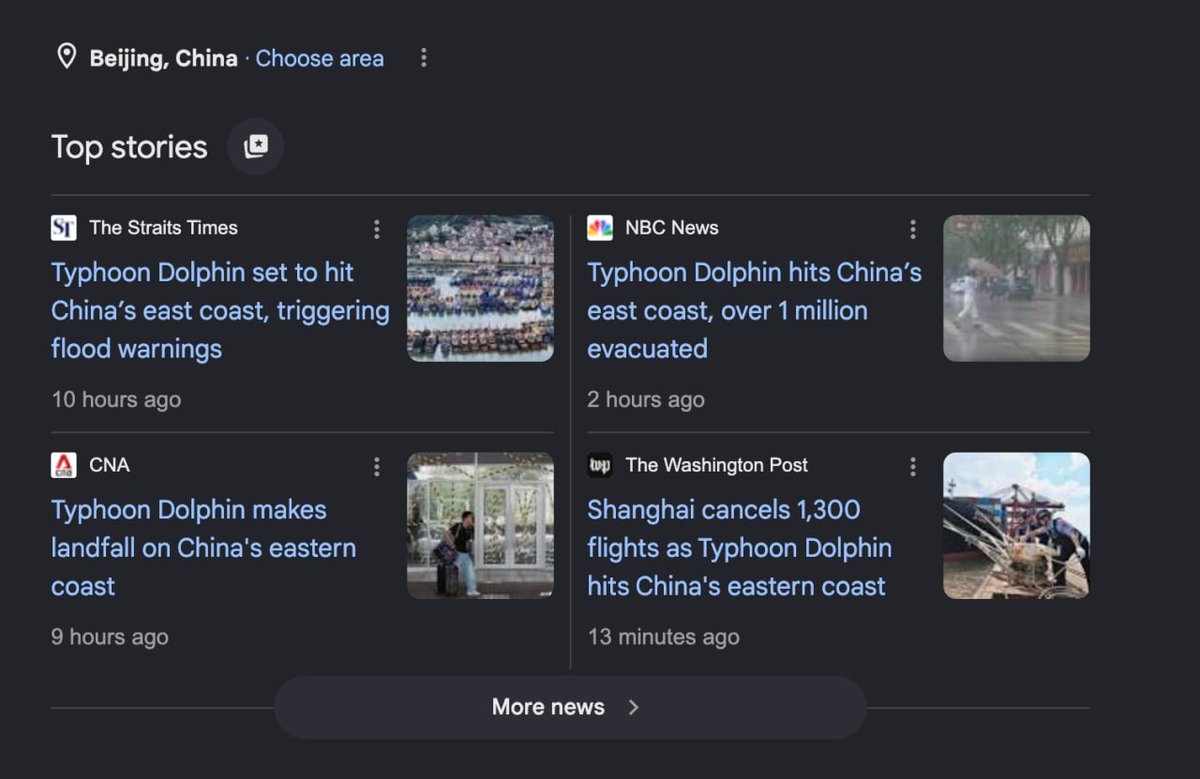Open 'Shanghai cancels 1,300 flights' headline
This screenshot has height=779, width=1200.
click(739, 548)
